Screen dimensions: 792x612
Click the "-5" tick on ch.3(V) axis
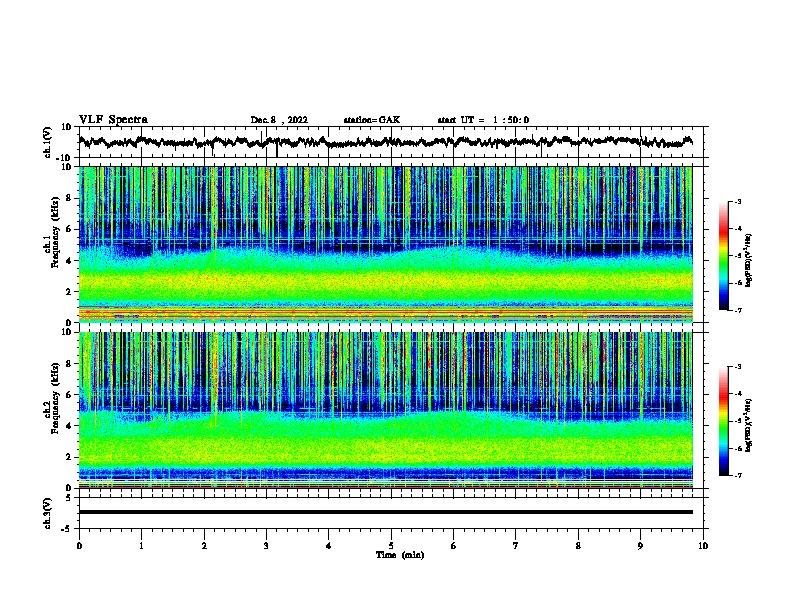click(x=67, y=529)
